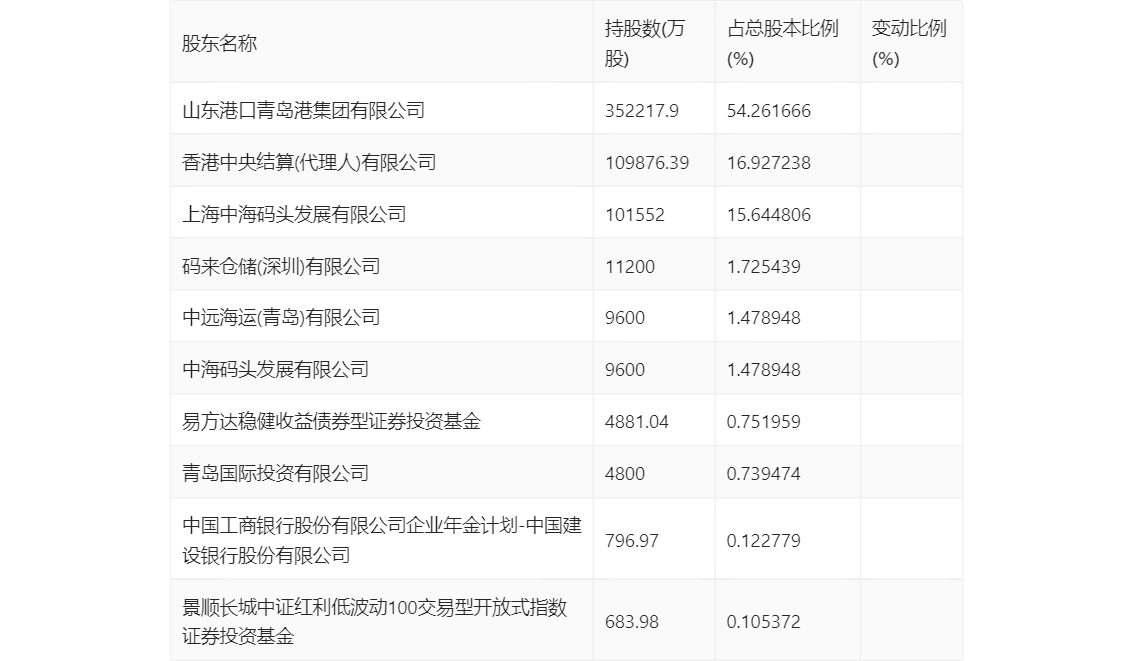Click the holding value 352217.9

click(x=641, y=111)
